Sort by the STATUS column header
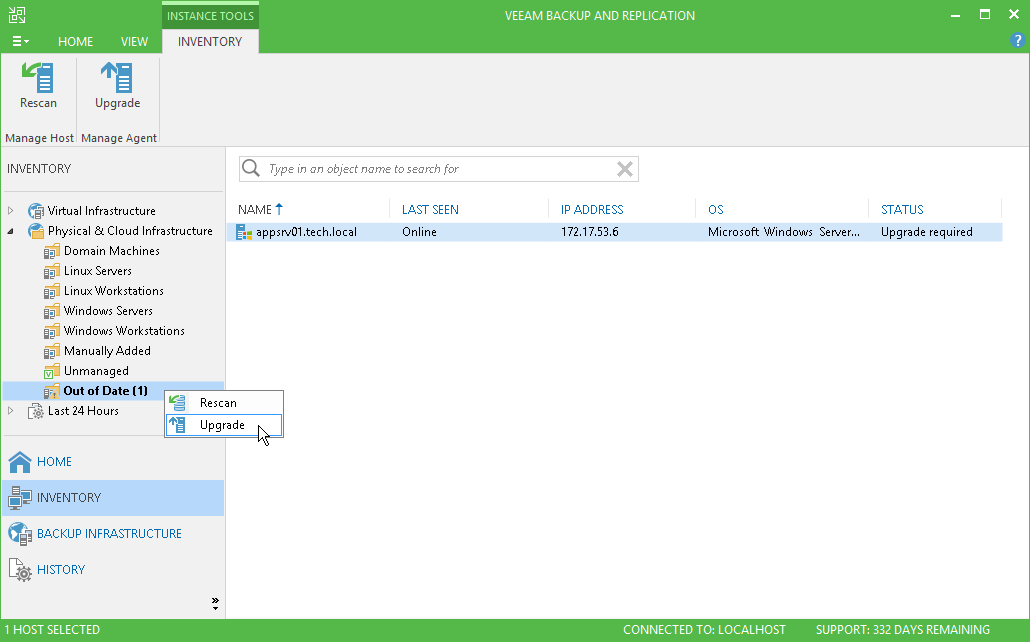 pos(902,210)
